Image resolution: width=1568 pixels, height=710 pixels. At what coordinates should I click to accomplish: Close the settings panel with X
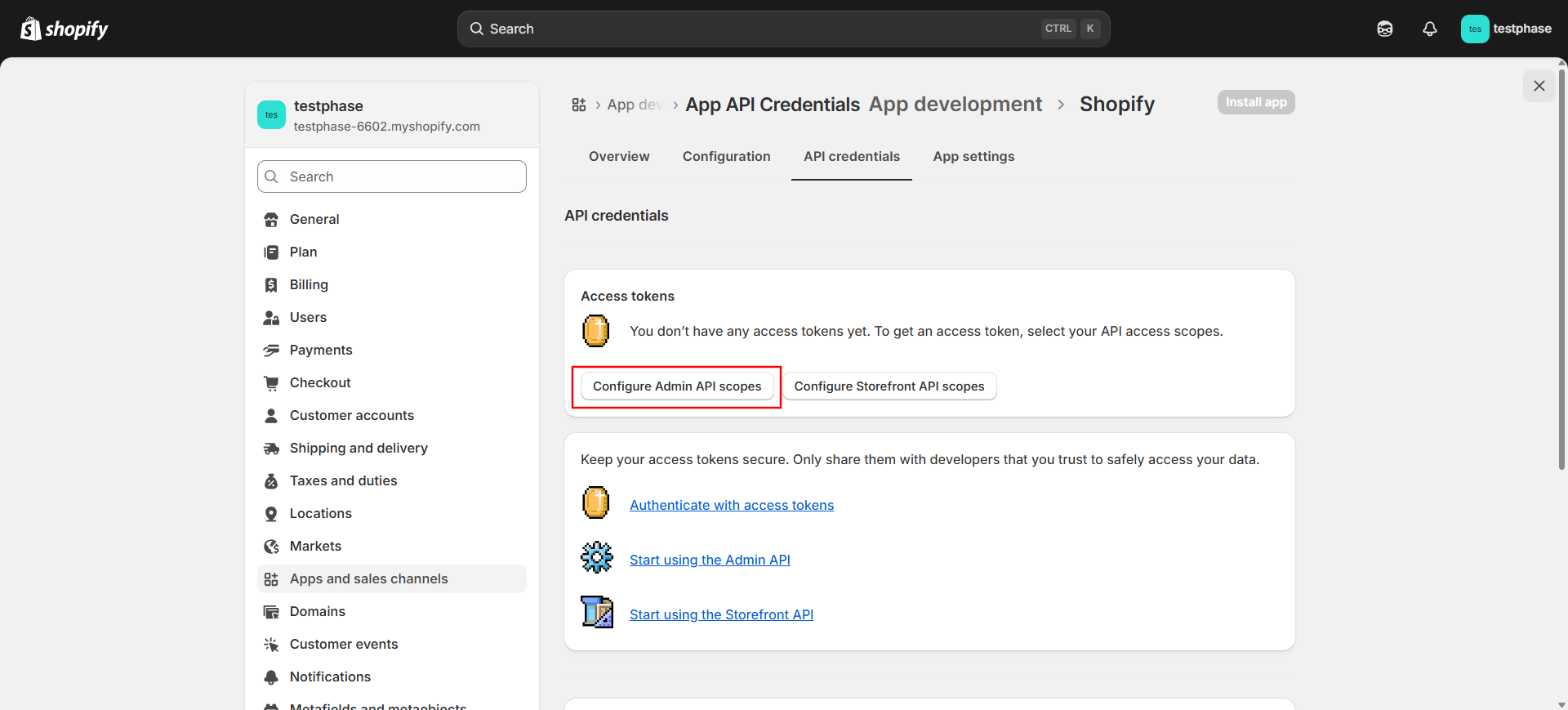point(1539,86)
